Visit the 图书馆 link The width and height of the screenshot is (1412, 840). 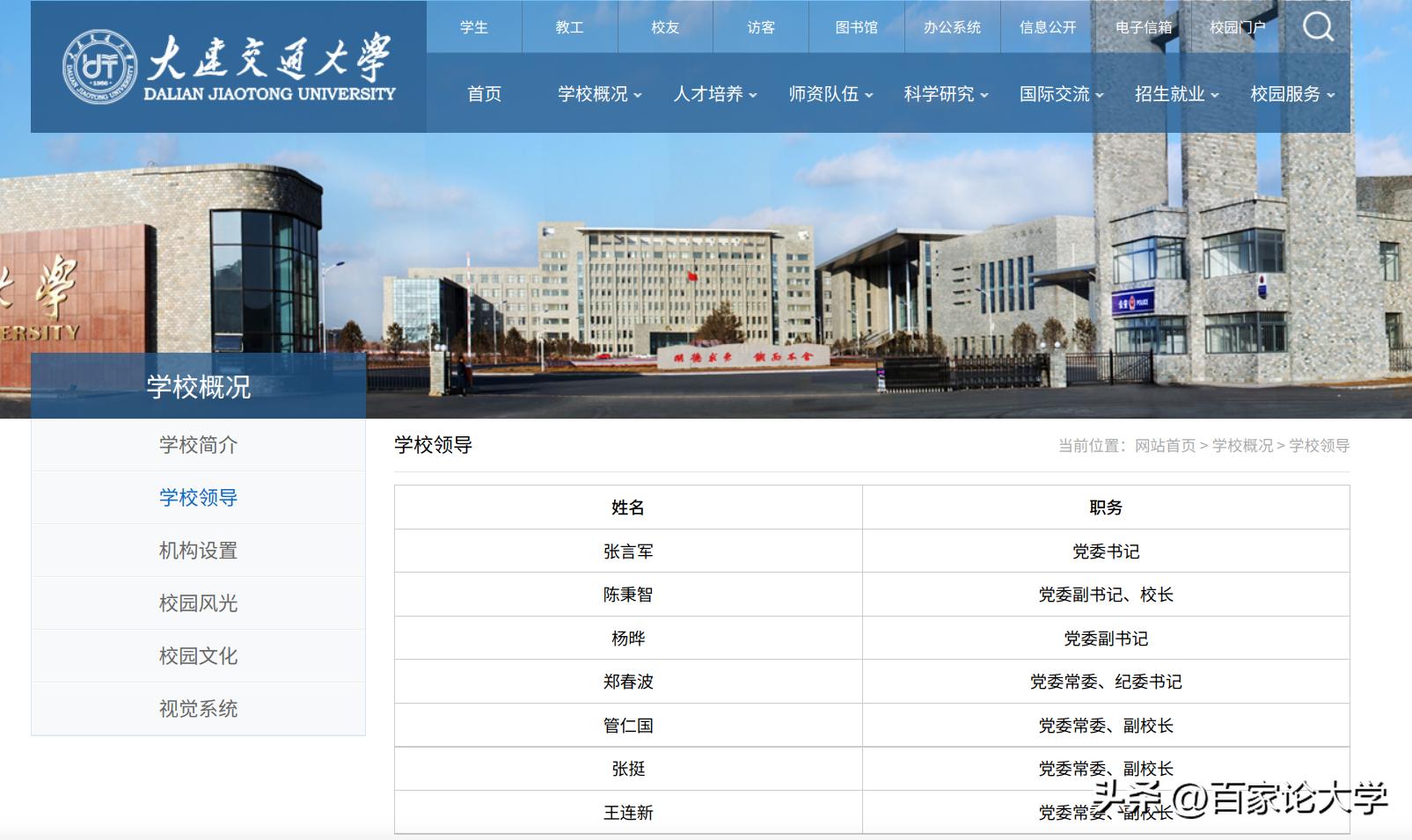pyautogui.click(x=857, y=27)
